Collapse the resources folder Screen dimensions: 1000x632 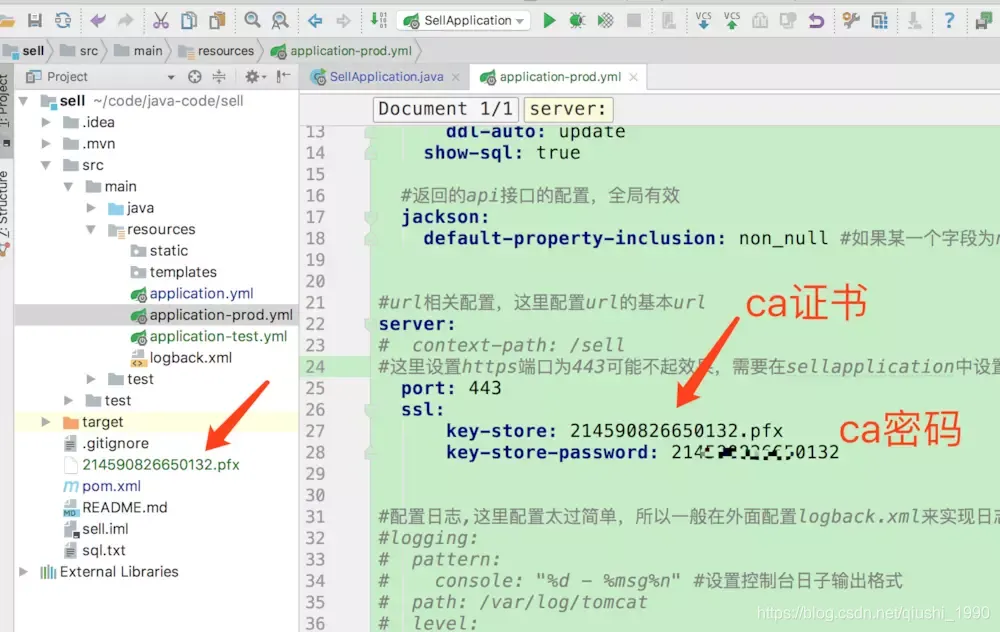coord(91,229)
